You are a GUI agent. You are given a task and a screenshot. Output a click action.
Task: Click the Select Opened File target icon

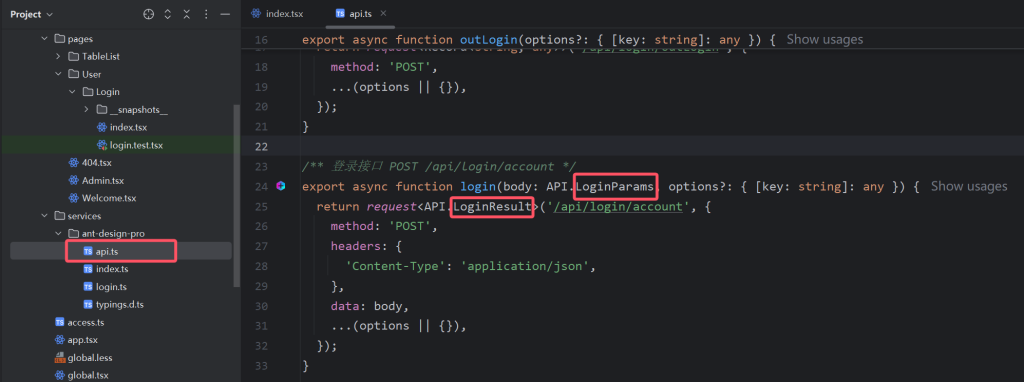pos(148,14)
